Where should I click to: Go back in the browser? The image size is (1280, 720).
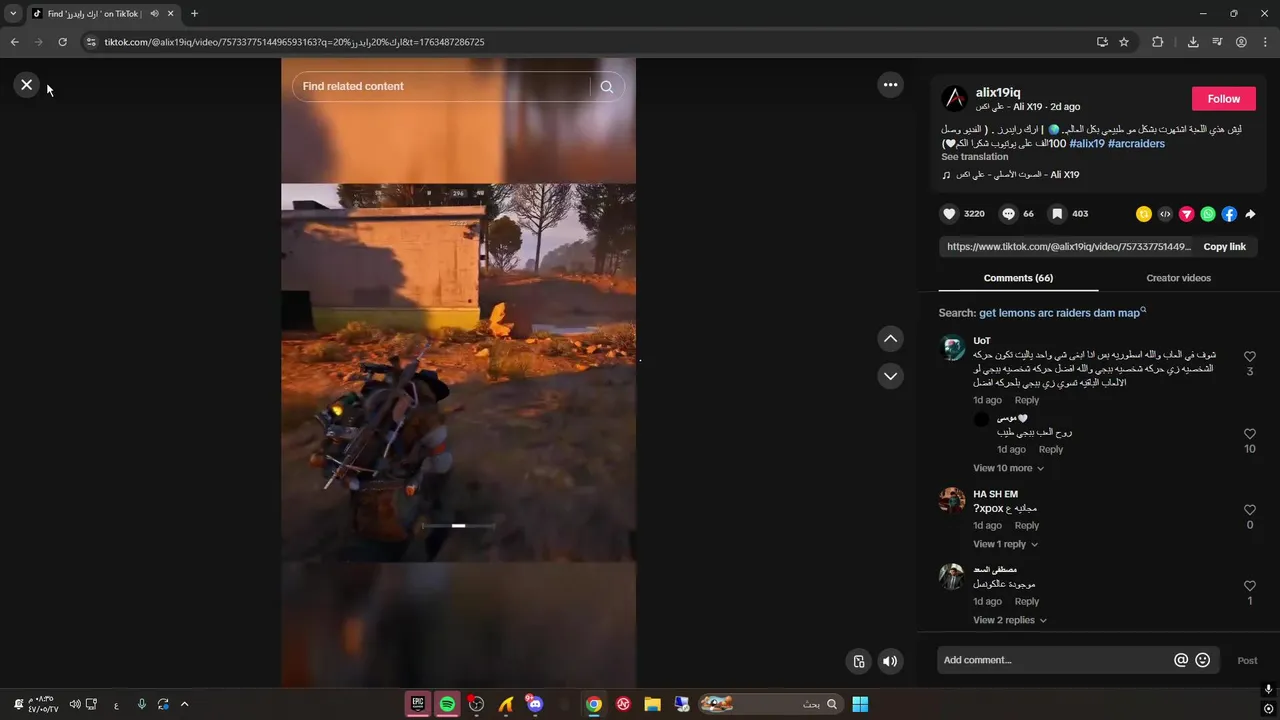[x=14, y=42]
